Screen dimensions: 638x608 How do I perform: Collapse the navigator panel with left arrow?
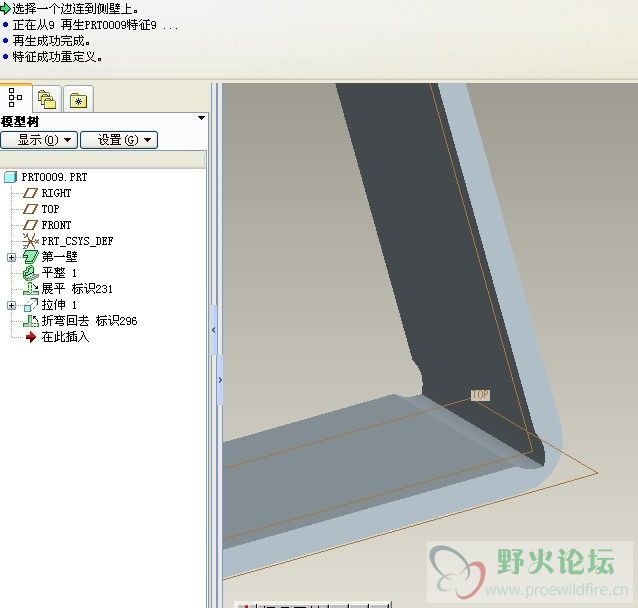[214, 330]
